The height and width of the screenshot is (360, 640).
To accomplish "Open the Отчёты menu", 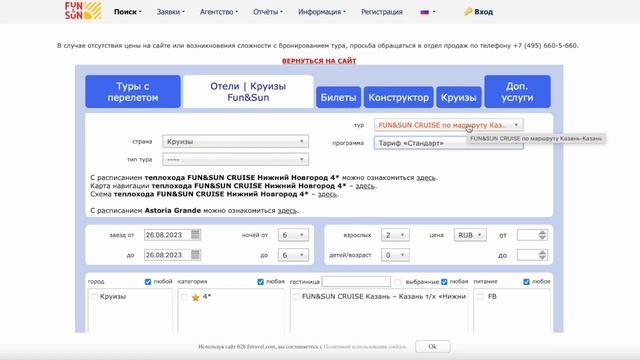I will (268, 12).
